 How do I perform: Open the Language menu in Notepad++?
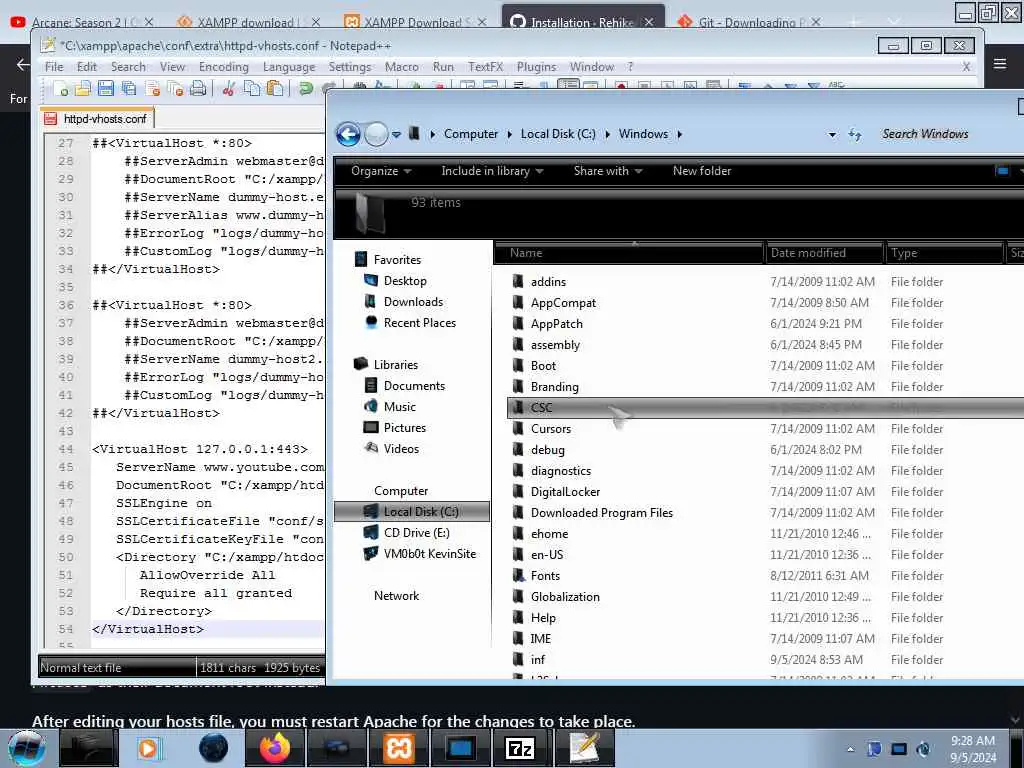289,67
